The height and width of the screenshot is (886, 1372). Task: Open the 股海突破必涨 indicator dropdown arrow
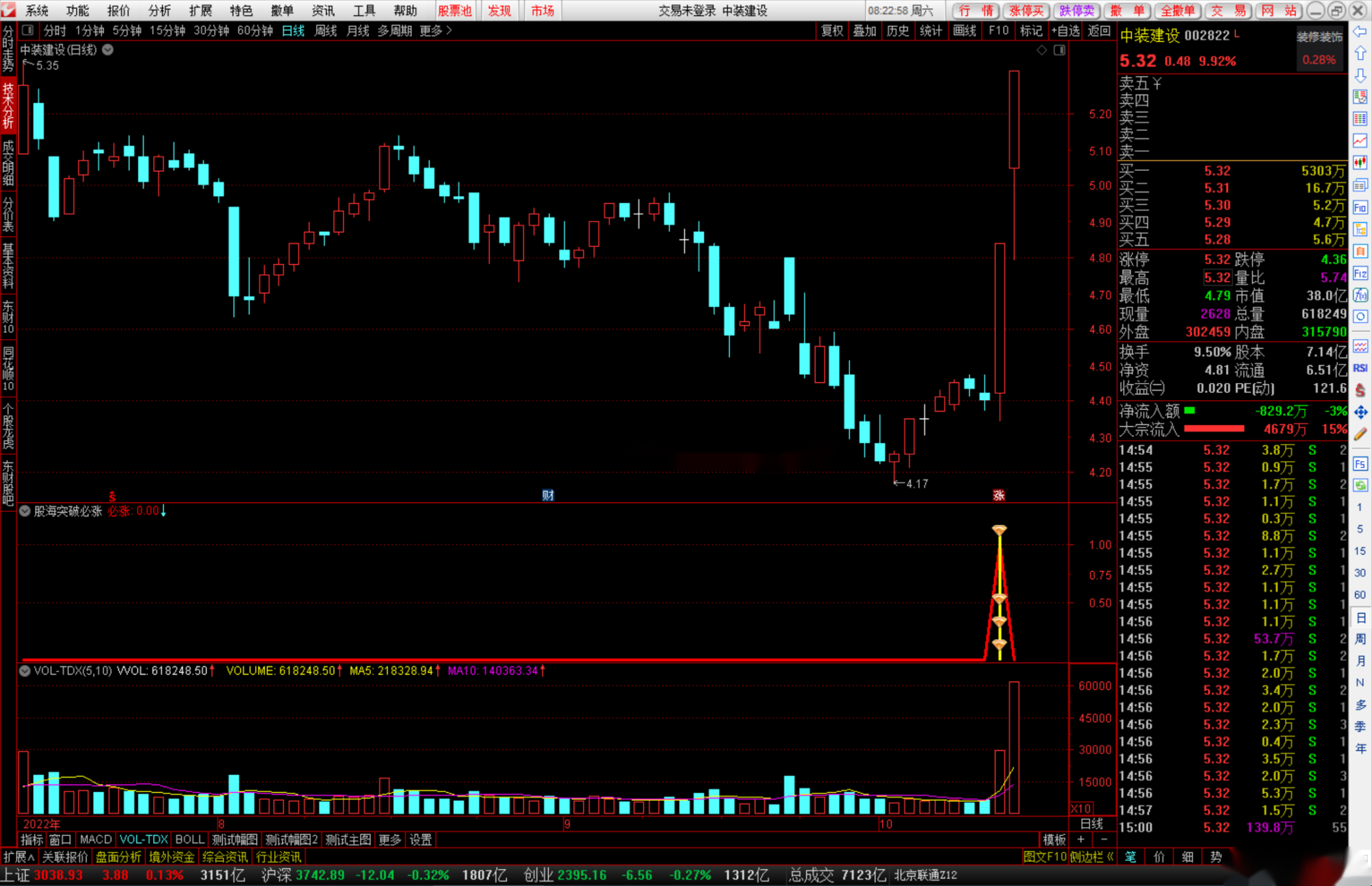click(x=25, y=511)
